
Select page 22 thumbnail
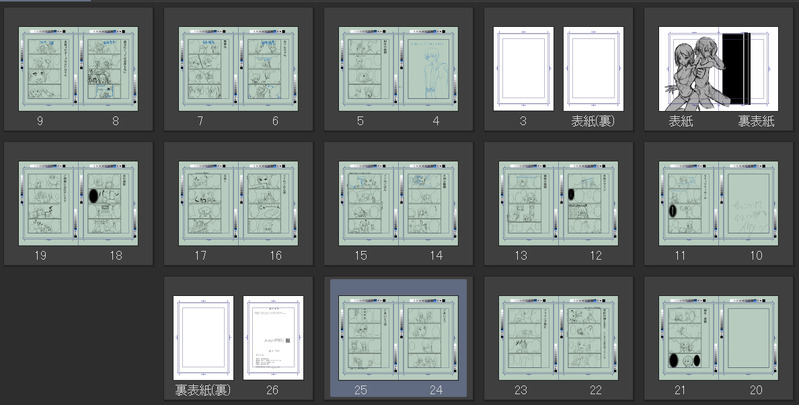pyautogui.click(x=588, y=338)
